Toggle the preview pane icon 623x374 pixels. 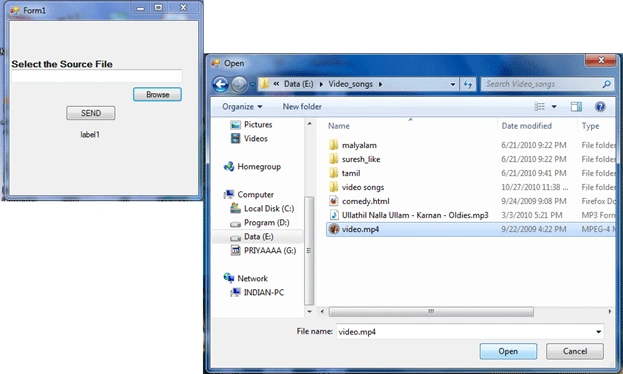click(x=576, y=107)
